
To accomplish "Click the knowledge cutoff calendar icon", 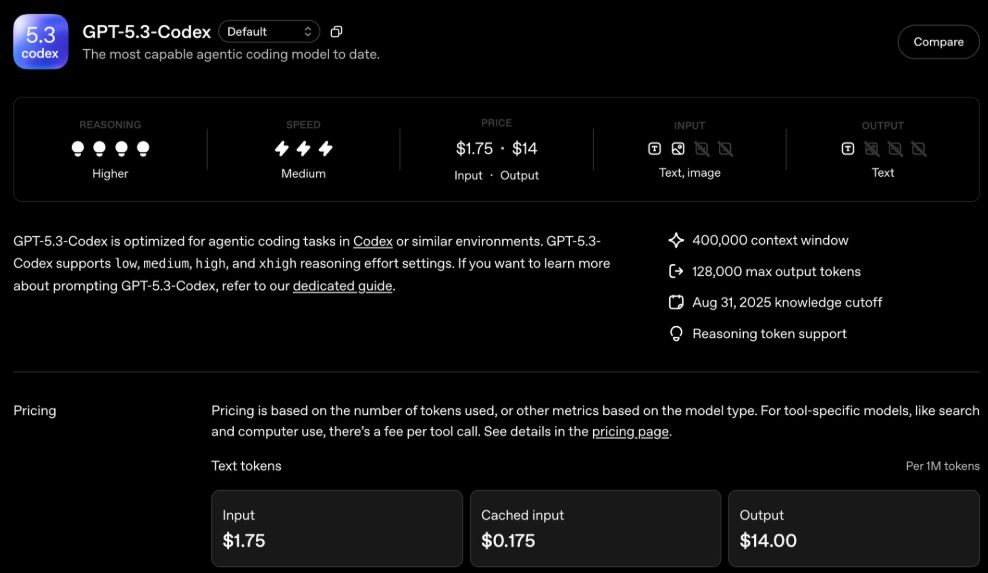I will 676,302.
